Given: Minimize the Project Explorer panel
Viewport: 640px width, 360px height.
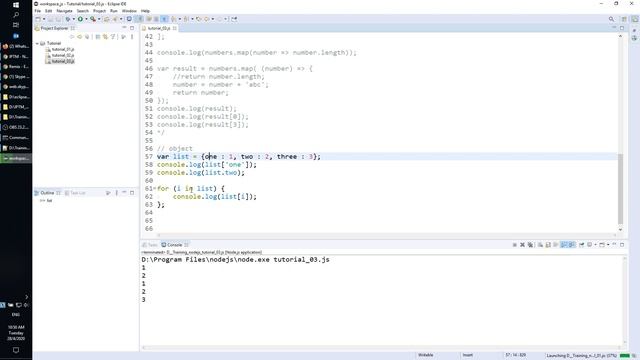Looking at the screenshot, I should pyautogui.click(x=124, y=28).
